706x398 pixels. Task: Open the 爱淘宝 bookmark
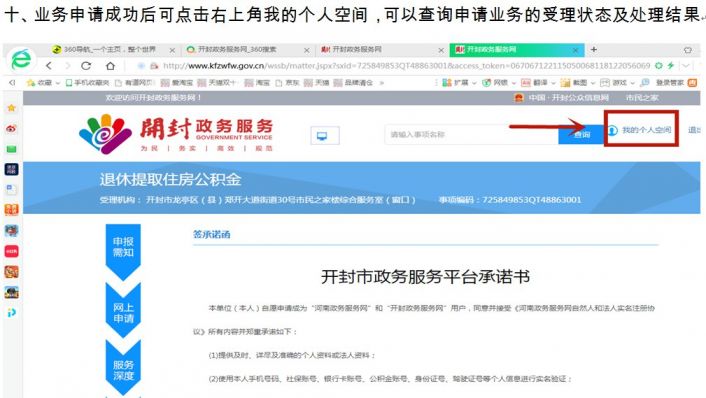[177, 83]
